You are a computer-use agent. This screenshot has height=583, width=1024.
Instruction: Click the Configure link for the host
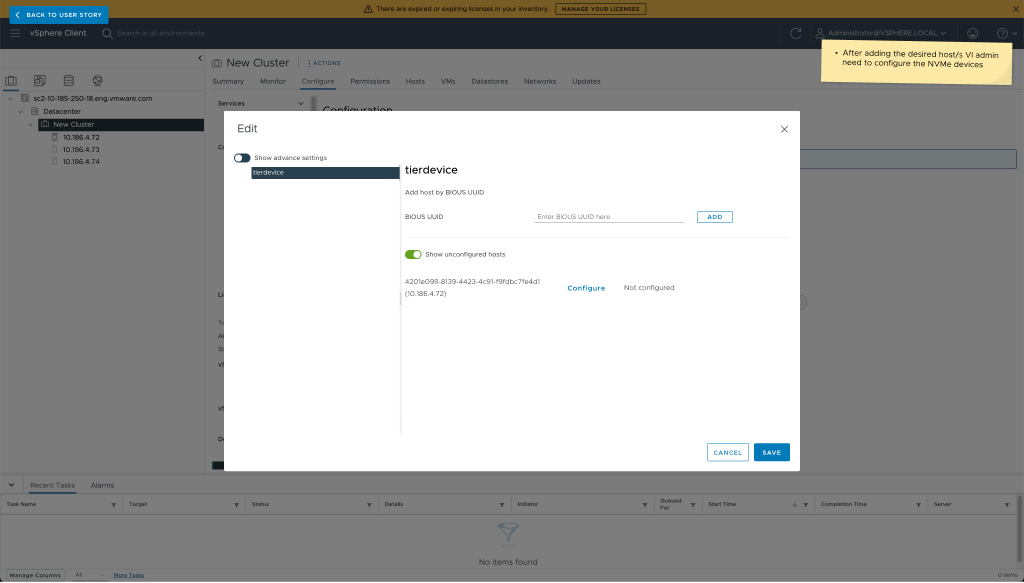click(586, 288)
